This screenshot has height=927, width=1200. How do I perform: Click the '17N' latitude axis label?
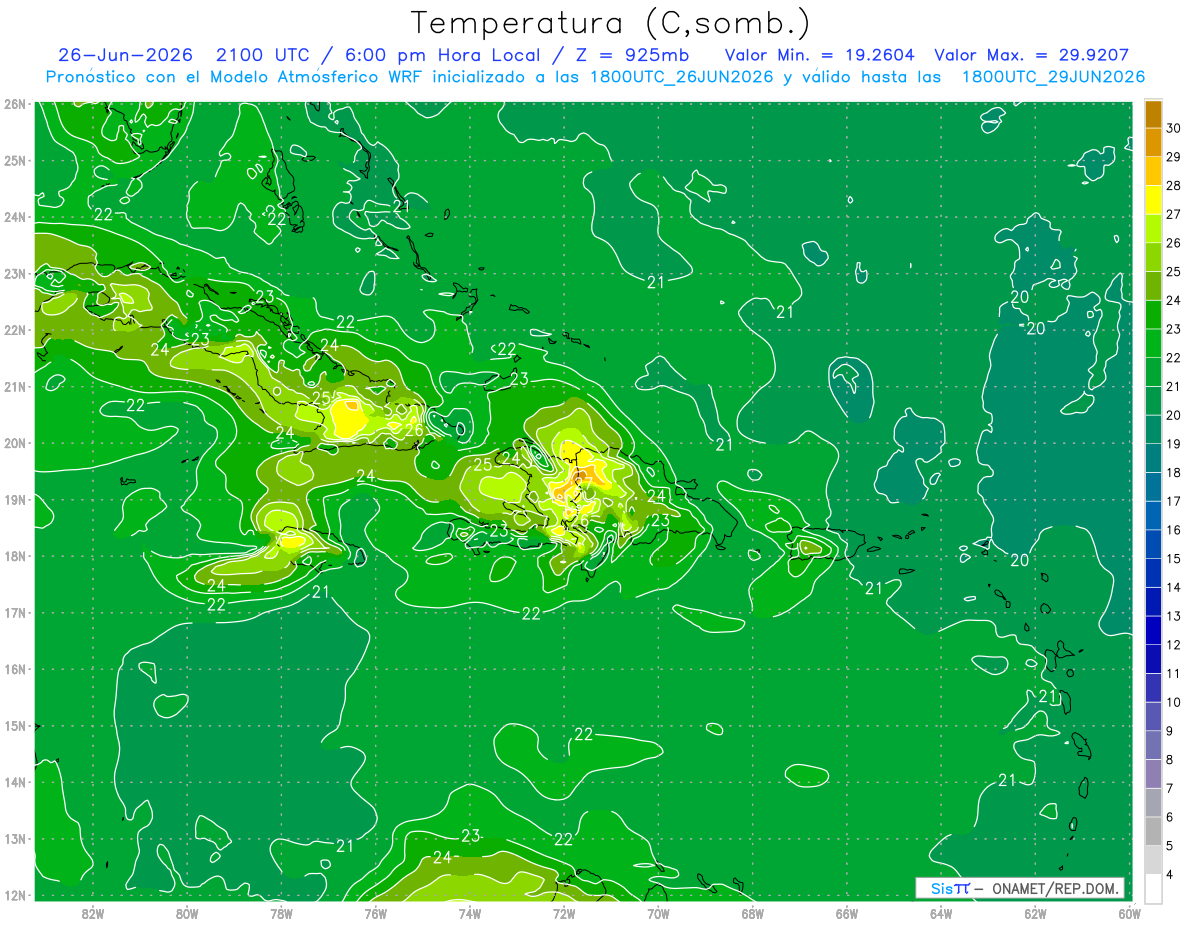(x=15, y=613)
